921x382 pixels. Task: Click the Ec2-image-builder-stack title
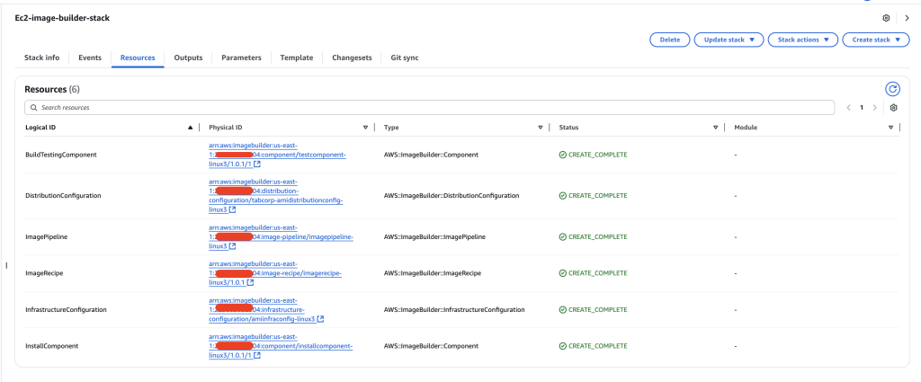tap(62, 18)
